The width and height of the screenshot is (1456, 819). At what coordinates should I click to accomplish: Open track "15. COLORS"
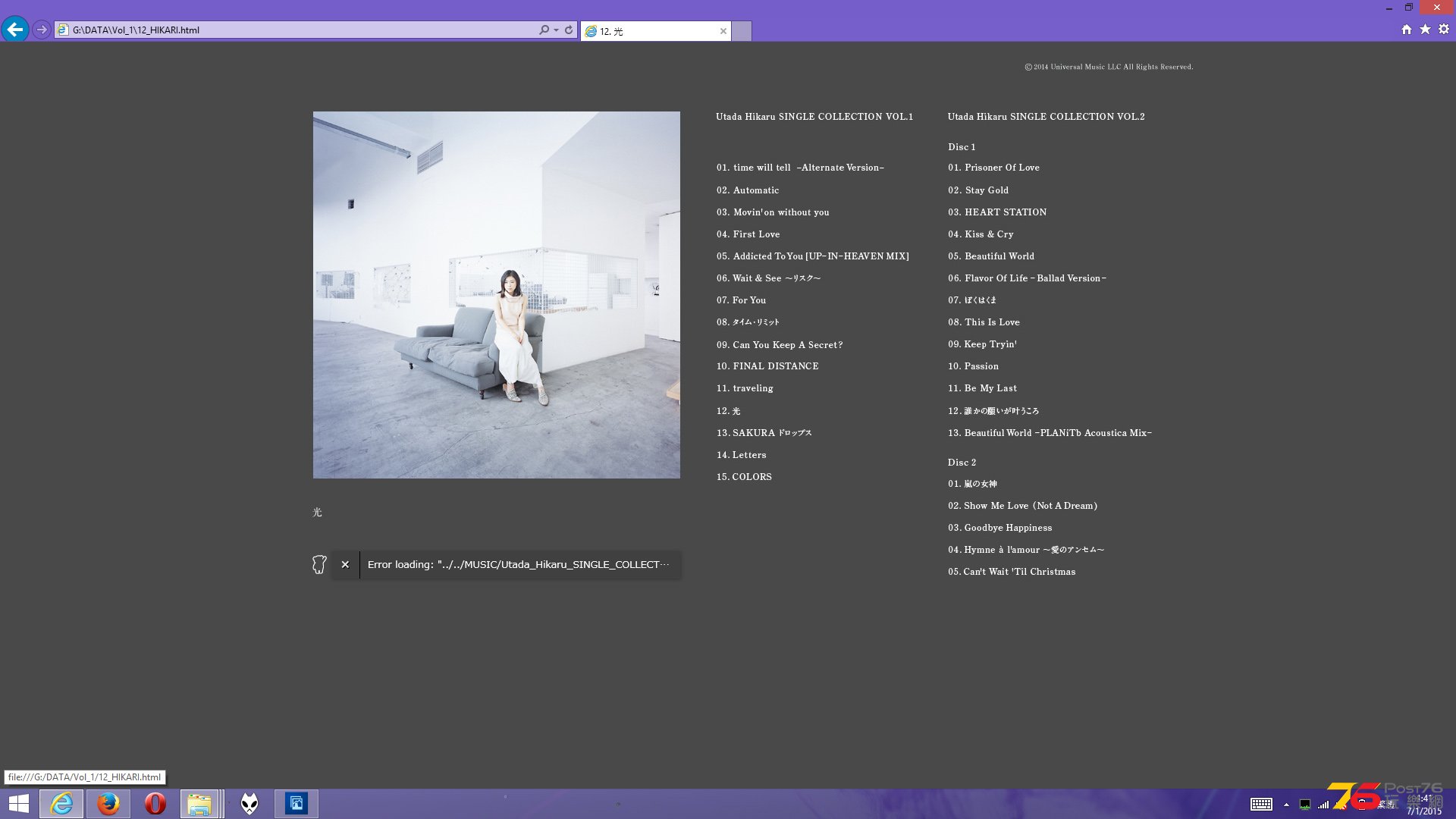click(x=744, y=477)
